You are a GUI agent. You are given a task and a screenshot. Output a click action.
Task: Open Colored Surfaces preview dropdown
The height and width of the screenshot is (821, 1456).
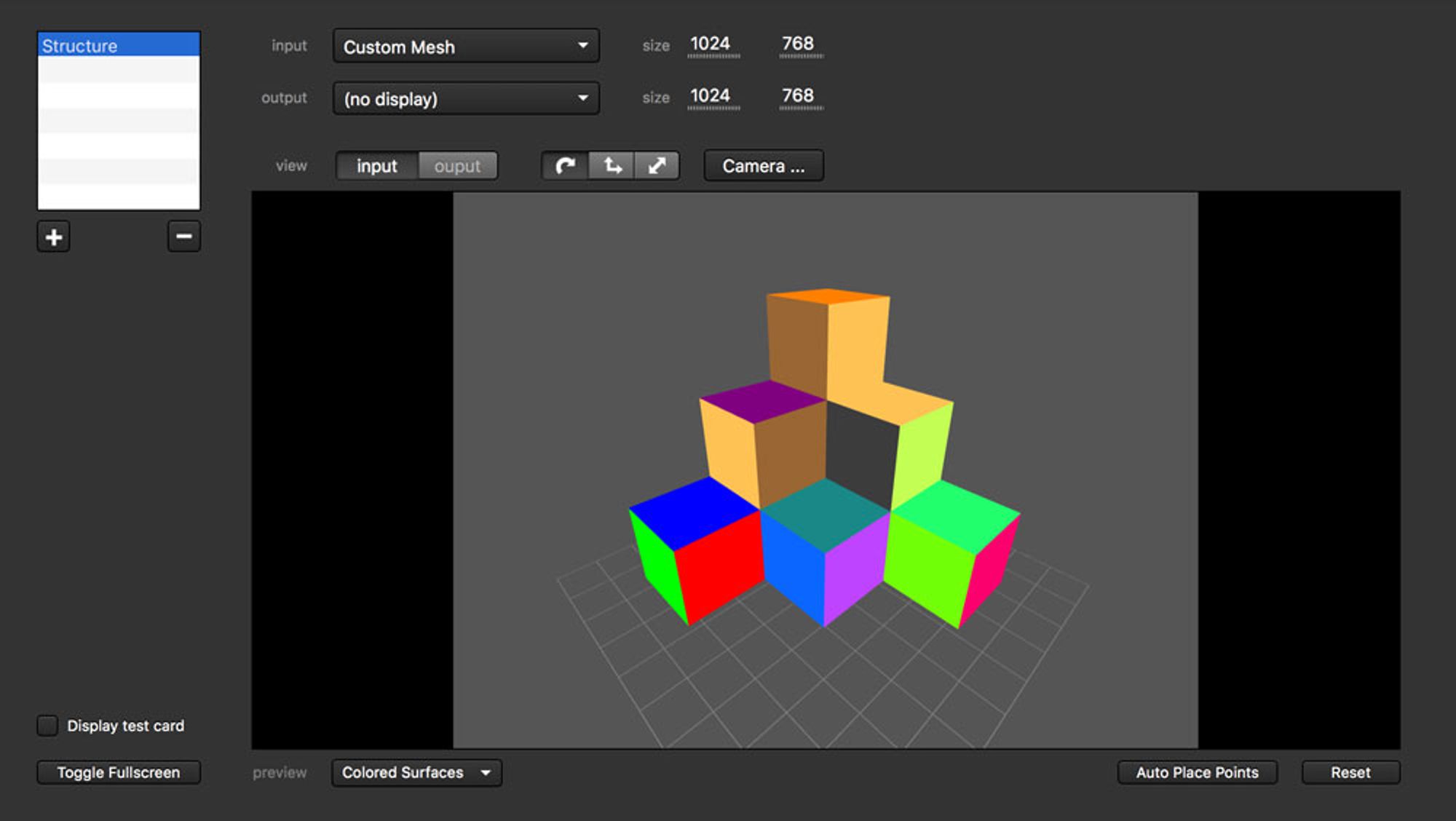point(416,772)
